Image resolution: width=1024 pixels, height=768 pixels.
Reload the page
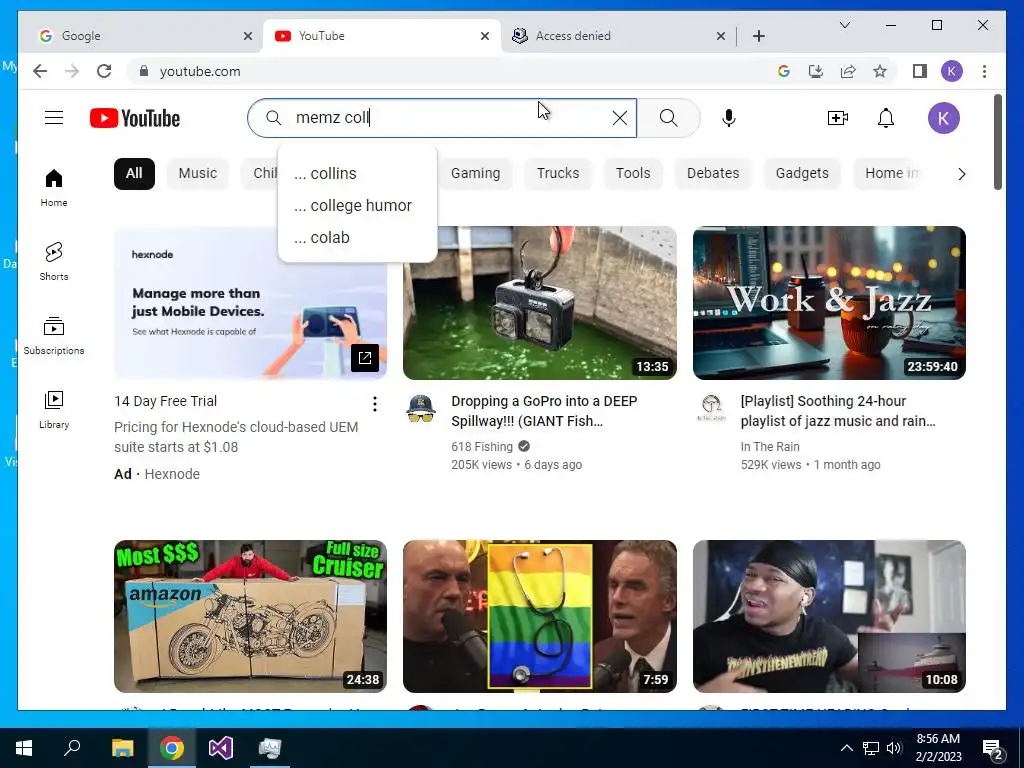[x=104, y=71]
